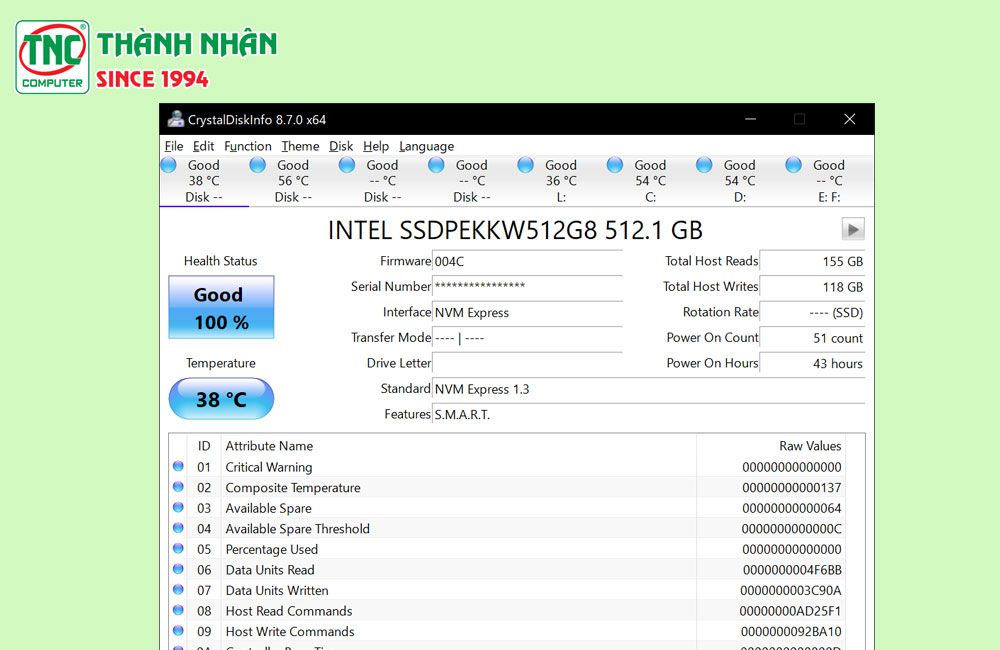The height and width of the screenshot is (650, 1000).
Task: Go to next disk with the arrow button
Action: (853, 229)
